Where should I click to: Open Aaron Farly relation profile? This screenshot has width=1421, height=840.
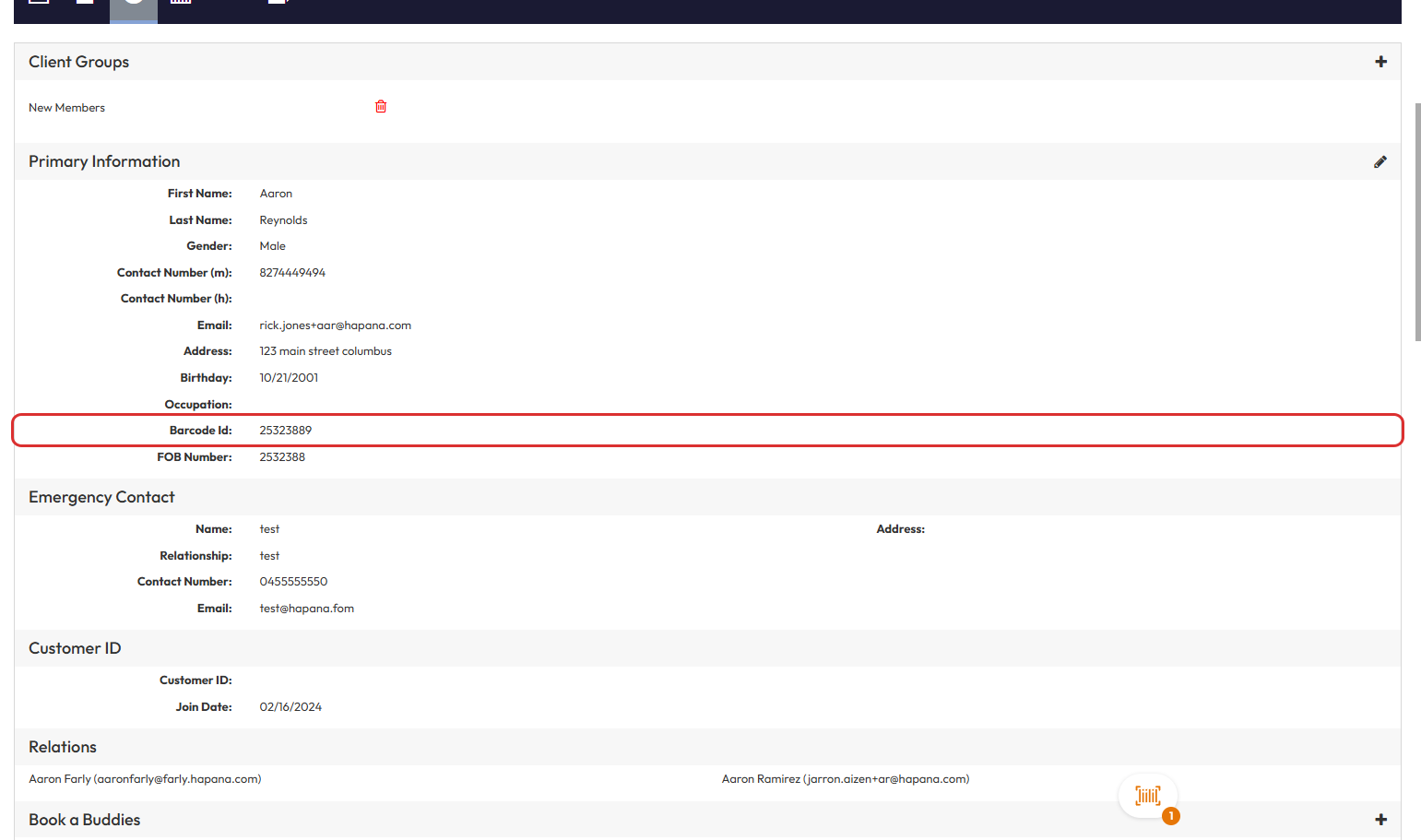[x=145, y=779]
